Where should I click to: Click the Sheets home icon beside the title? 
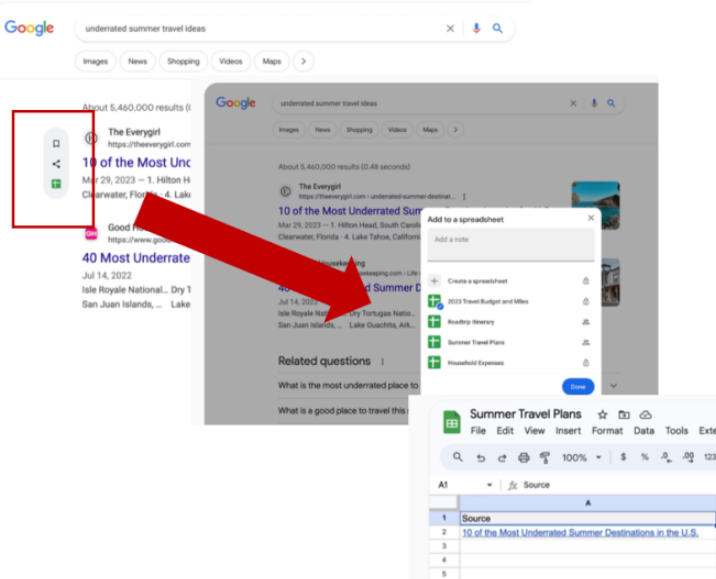pyautogui.click(x=452, y=421)
